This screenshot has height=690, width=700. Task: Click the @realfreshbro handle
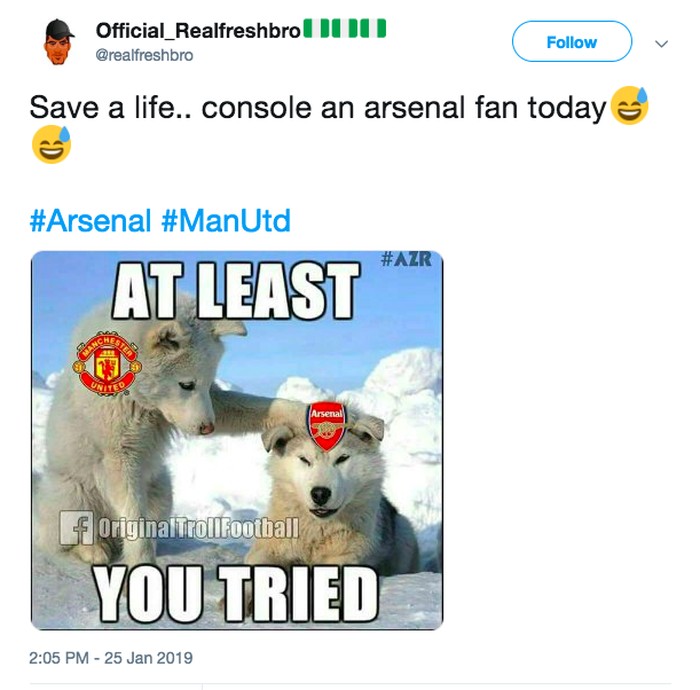(x=144, y=55)
